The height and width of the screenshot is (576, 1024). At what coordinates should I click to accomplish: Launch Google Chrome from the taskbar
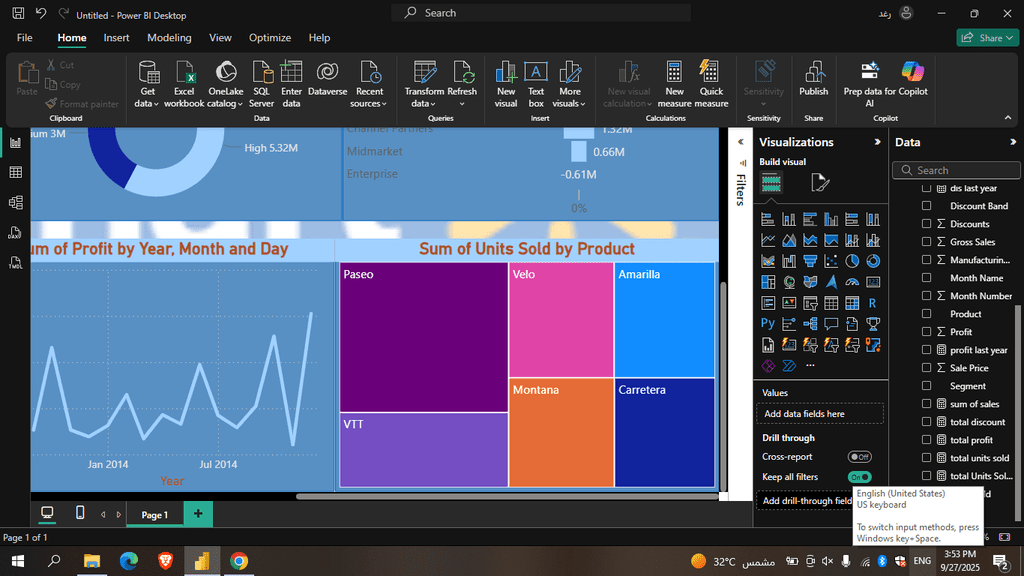[x=239, y=561]
